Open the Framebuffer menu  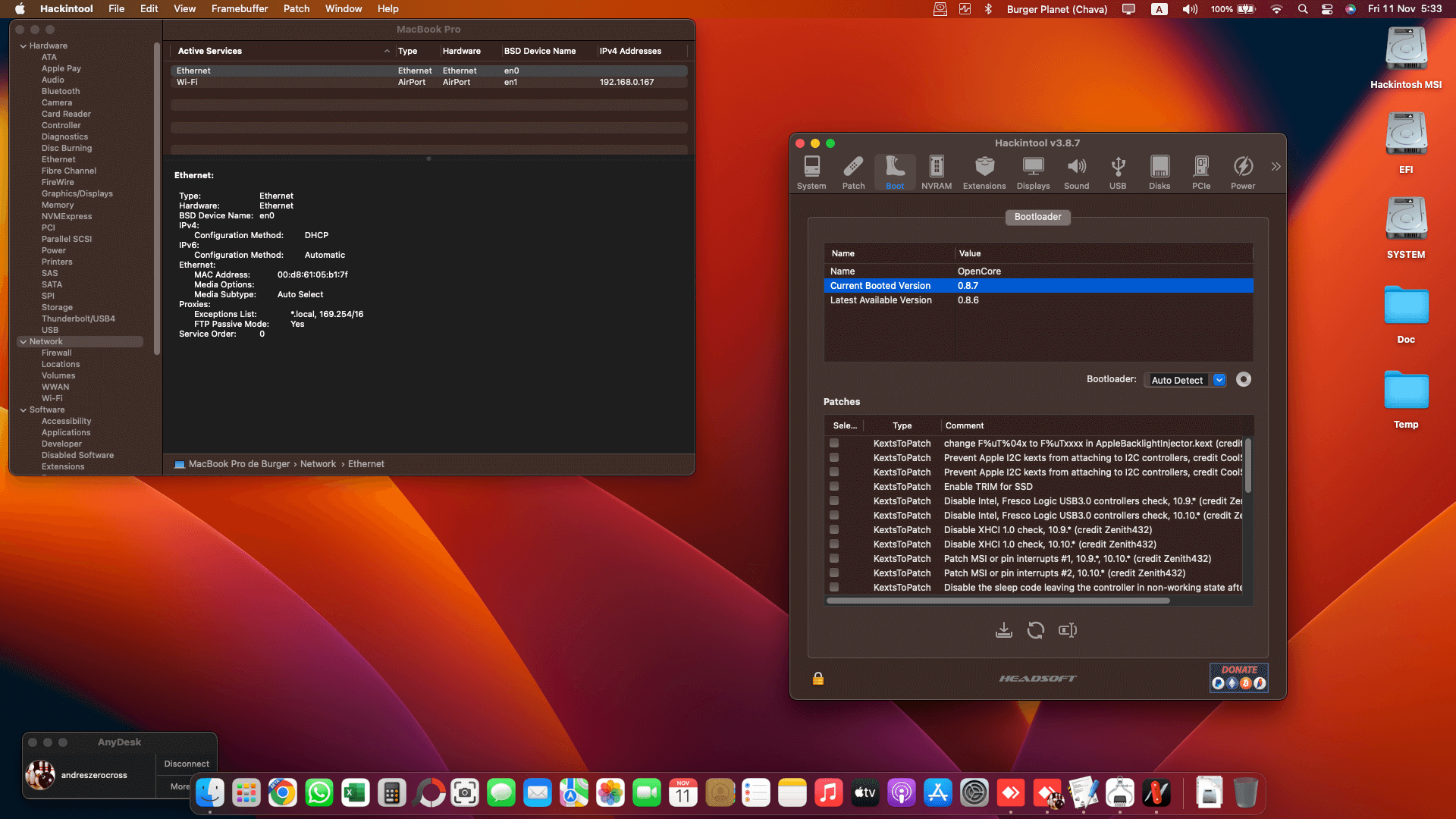(240, 8)
